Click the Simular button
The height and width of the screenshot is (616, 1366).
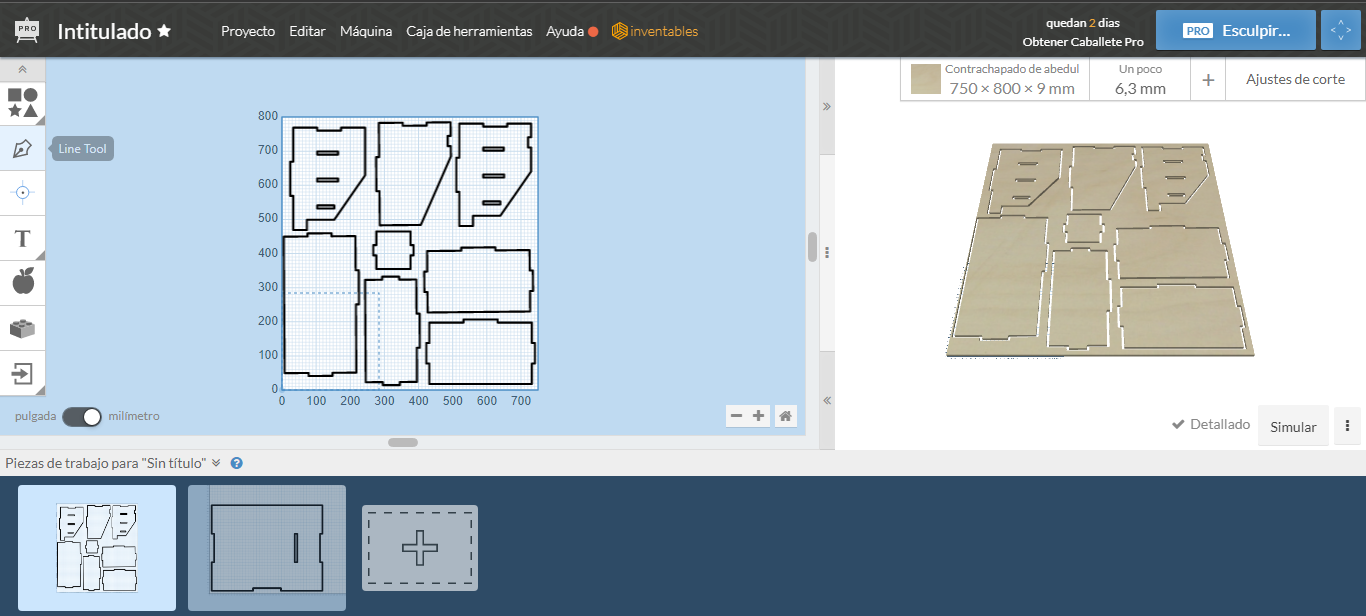tap(1293, 426)
